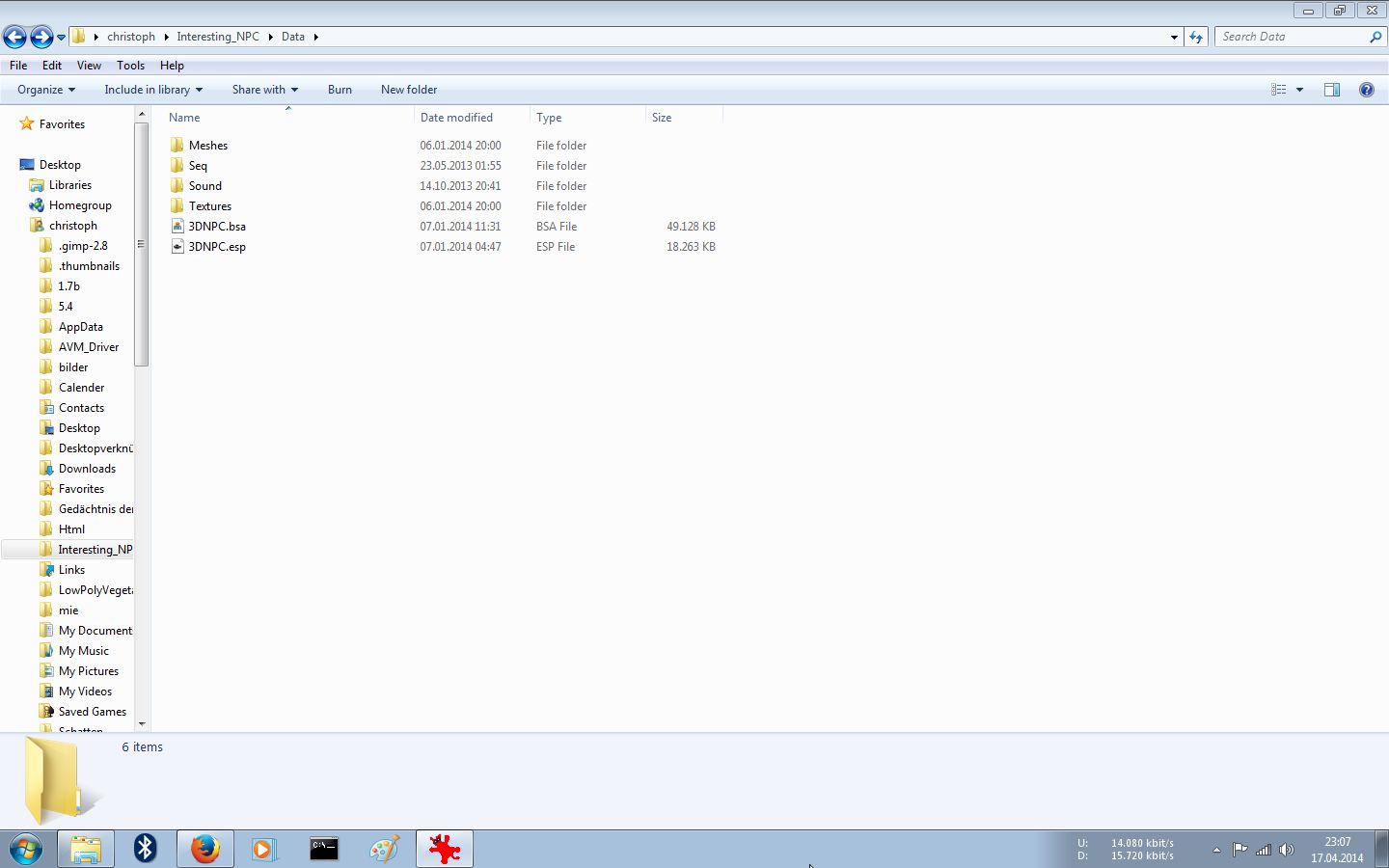The width and height of the screenshot is (1389, 868).
Task: Toggle the preview pane icon
Action: click(x=1332, y=90)
